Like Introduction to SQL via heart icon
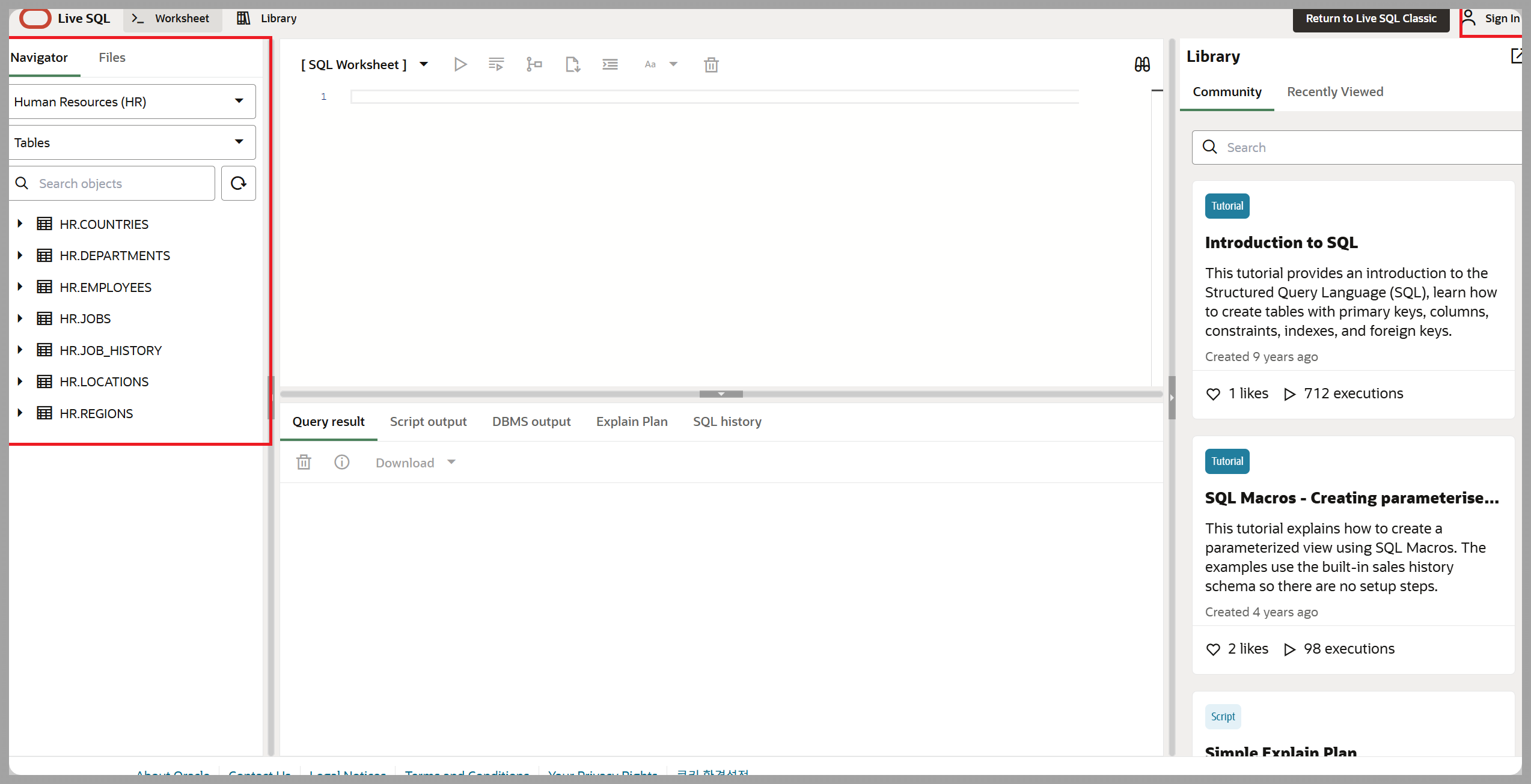 coord(1213,394)
